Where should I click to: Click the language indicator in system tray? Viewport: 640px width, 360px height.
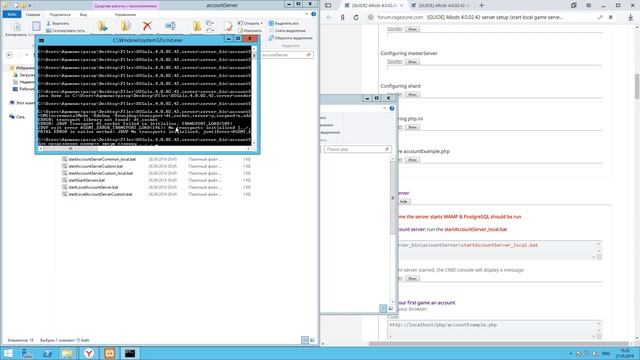606,353
